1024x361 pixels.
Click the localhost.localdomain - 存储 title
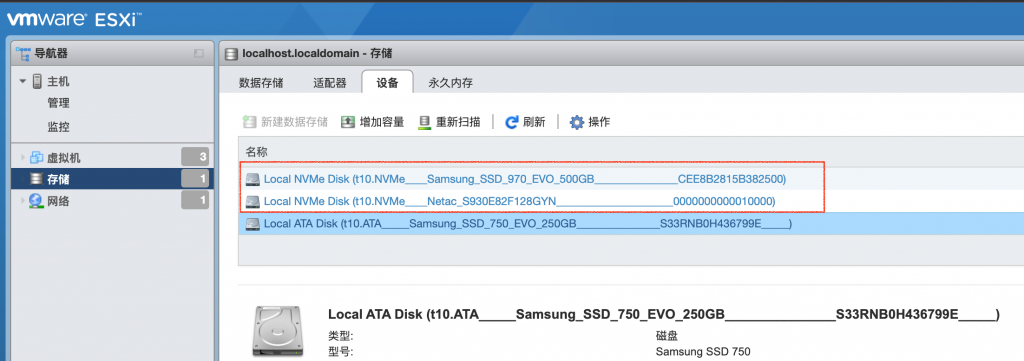[x=317, y=54]
